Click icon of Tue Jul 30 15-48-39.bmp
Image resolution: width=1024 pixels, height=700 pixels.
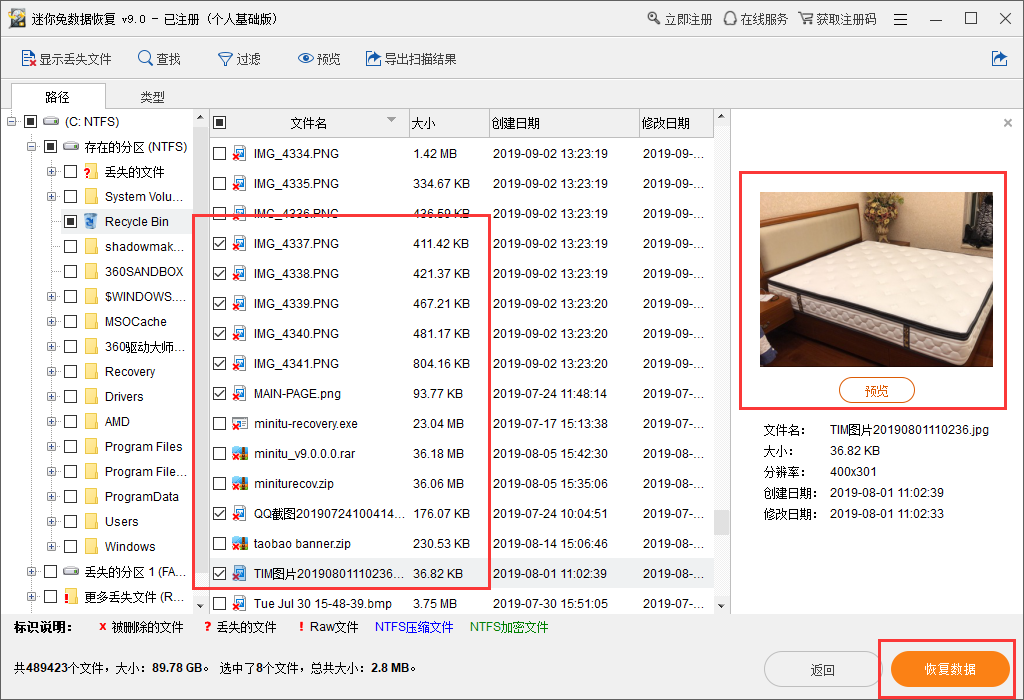click(240, 604)
